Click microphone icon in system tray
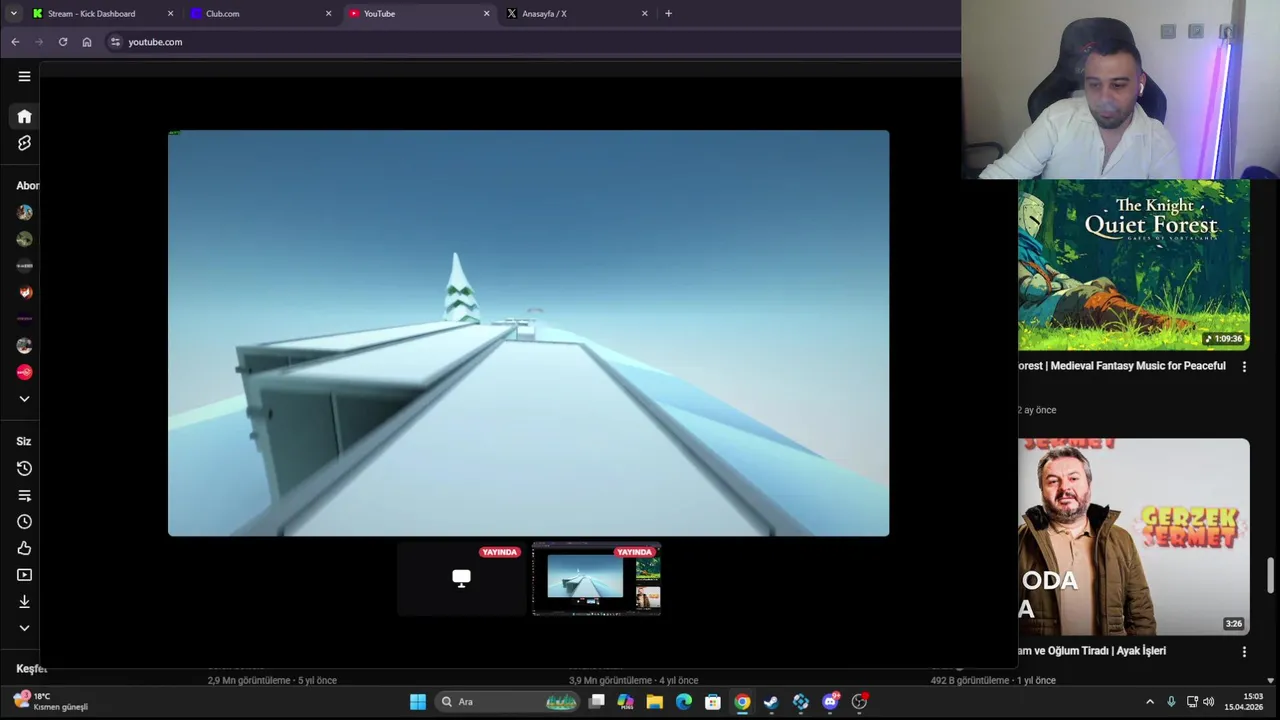Image resolution: width=1280 pixels, height=720 pixels. coord(1171,702)
